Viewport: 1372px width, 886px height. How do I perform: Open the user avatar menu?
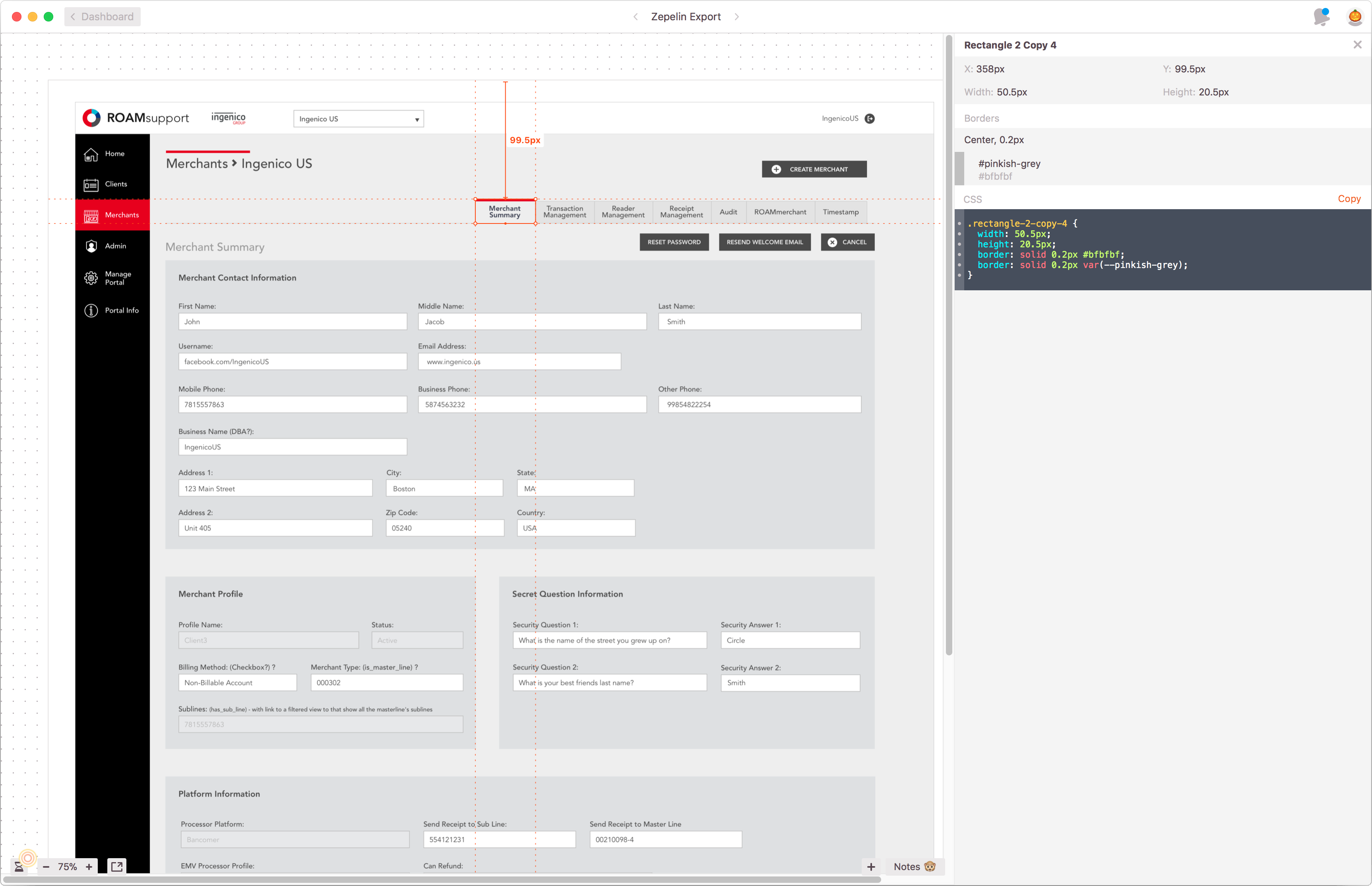click(1355, 17)
